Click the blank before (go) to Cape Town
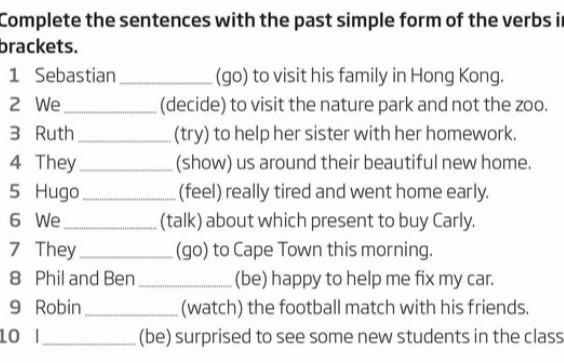 (x=126, y=256)
